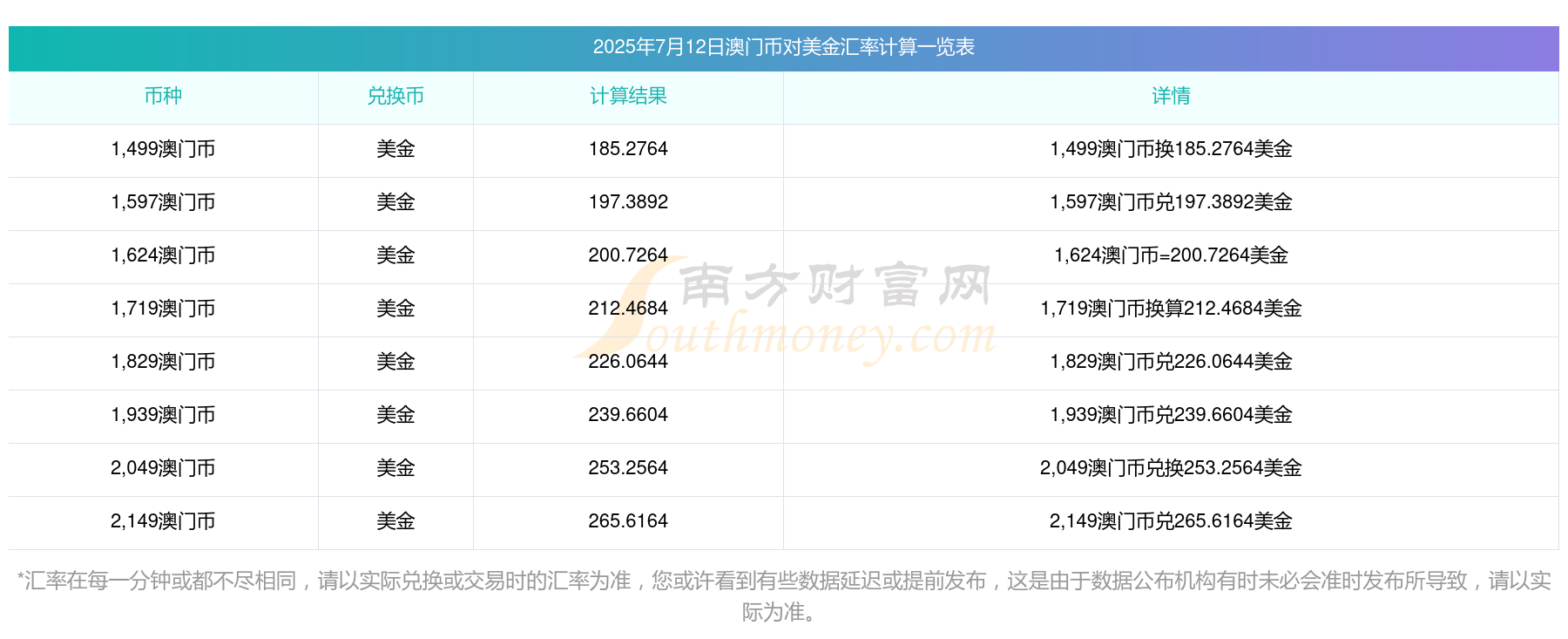Click the 详情 column header
The image size is (1568, 639).
click(1171, 96)
